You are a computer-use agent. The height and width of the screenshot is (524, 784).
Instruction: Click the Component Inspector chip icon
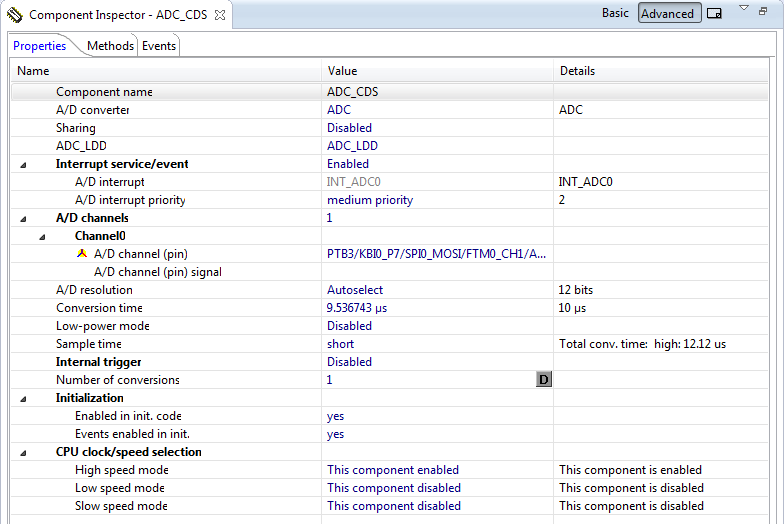14,15
